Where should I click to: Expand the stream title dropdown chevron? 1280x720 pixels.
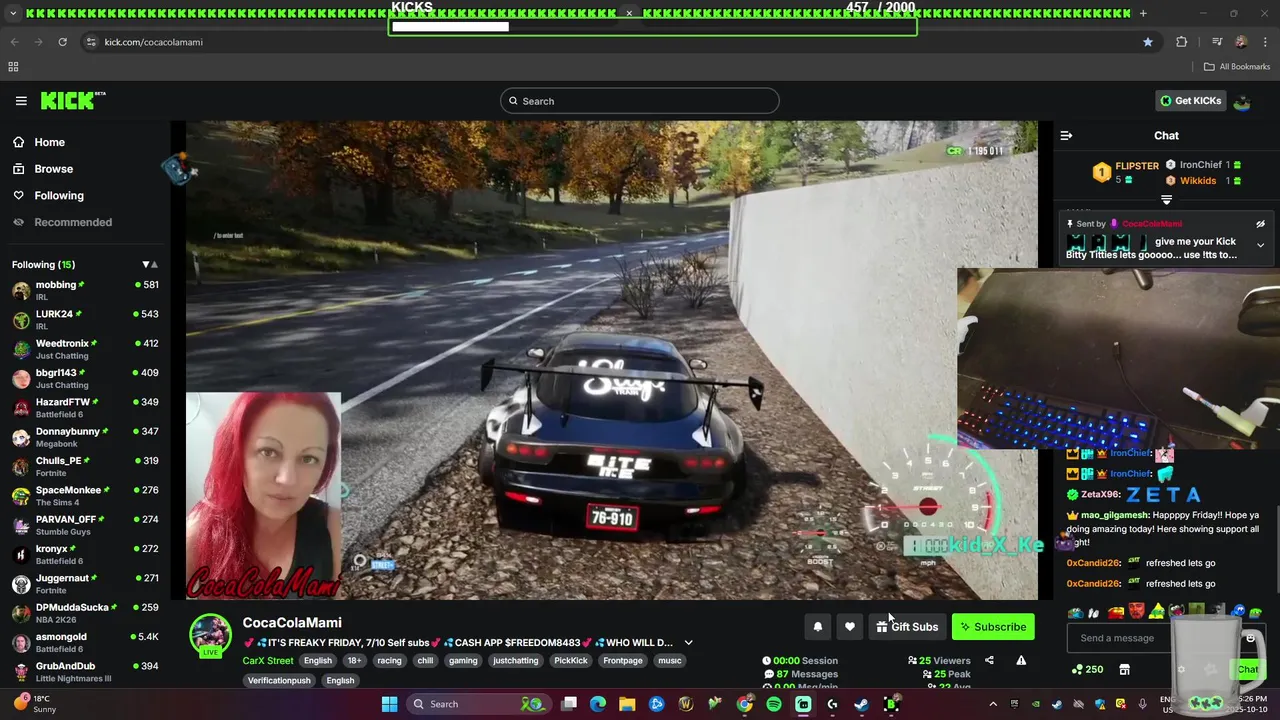pyautogui.click(x=688, y=643)
